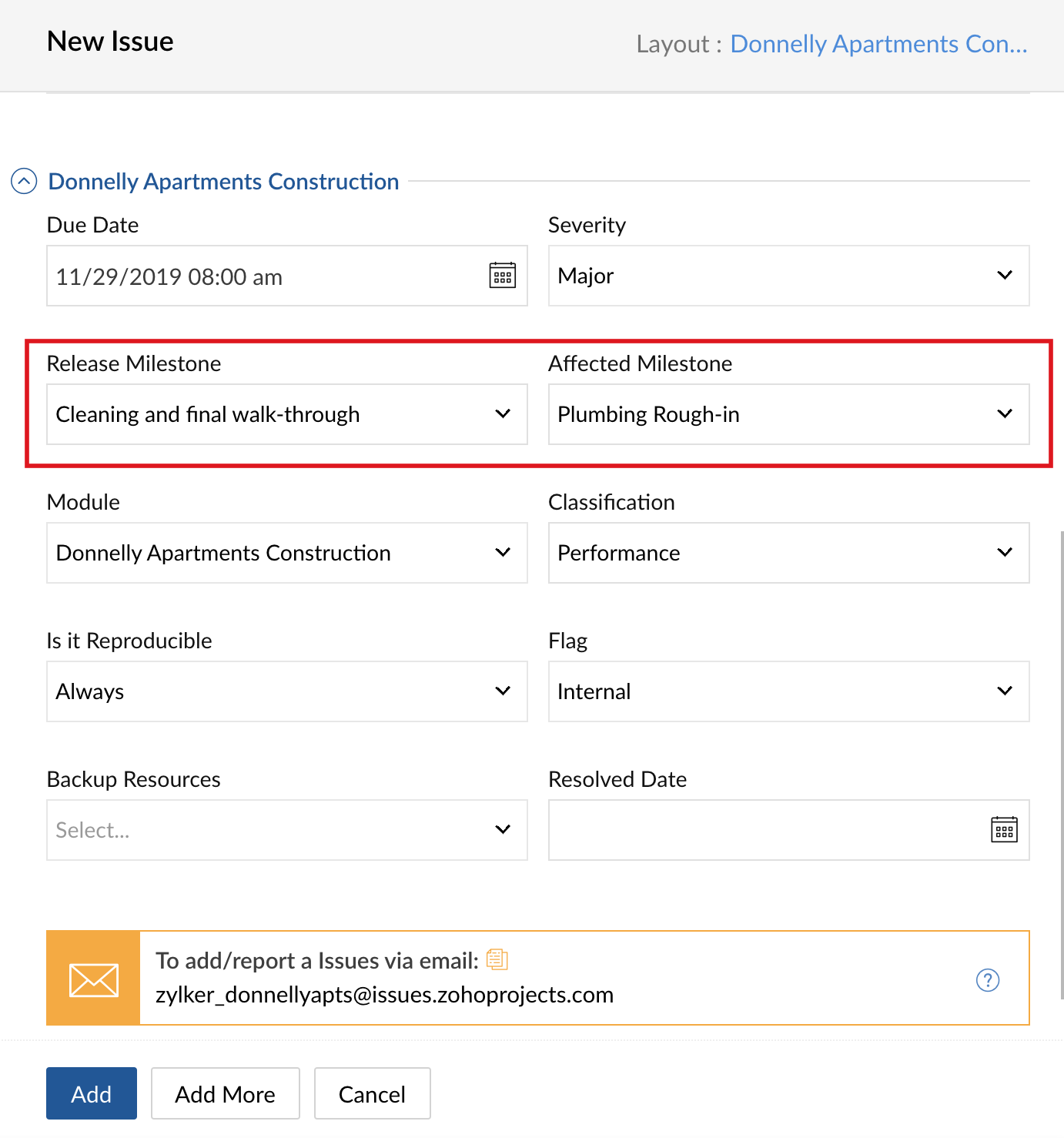Screen dimensions: 1064x1138
Task: Open the Due Date calendar picker icon
Action: (x=503, y=275)
